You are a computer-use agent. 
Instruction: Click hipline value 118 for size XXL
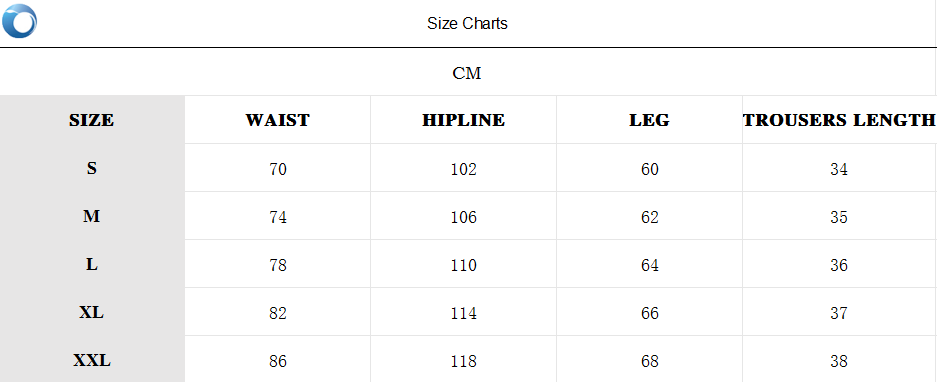coord(464,361)
